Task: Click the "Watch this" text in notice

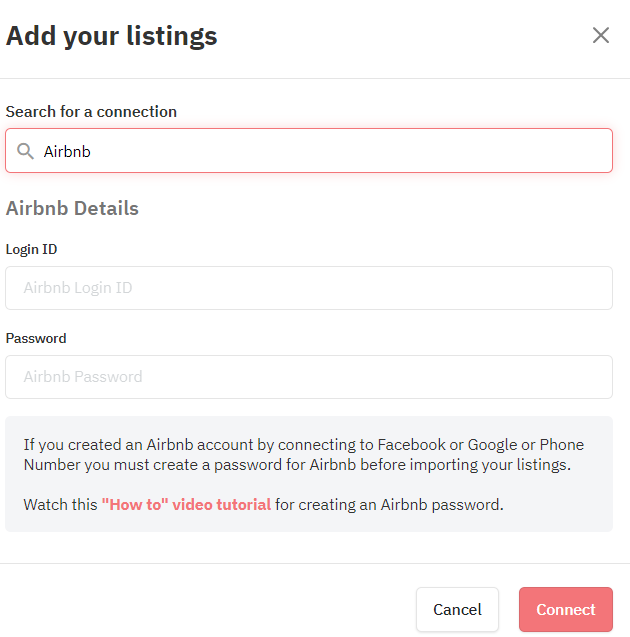Action: click(61, 505)
